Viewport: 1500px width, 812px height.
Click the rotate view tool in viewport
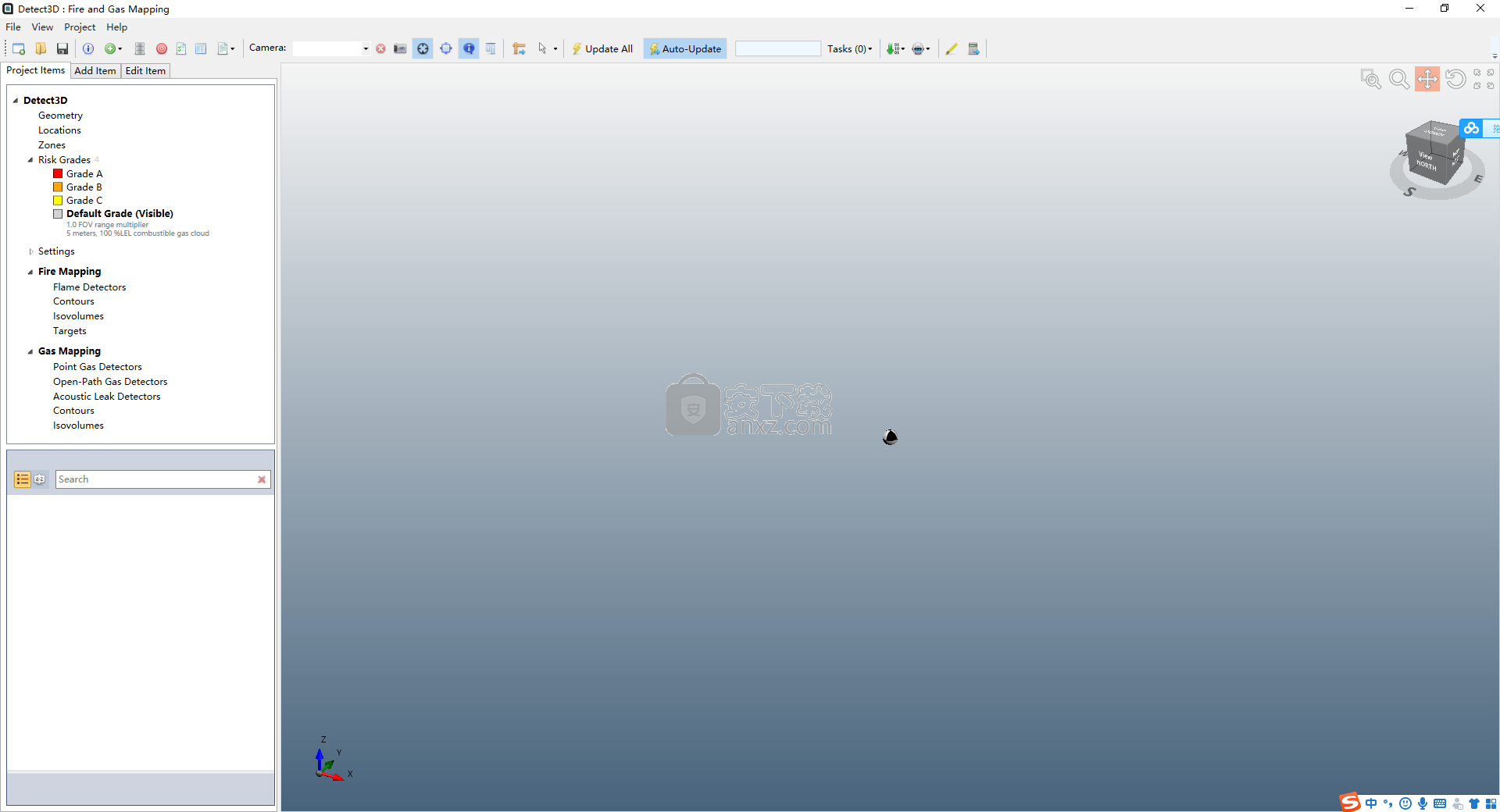[x=1455, y=79]
